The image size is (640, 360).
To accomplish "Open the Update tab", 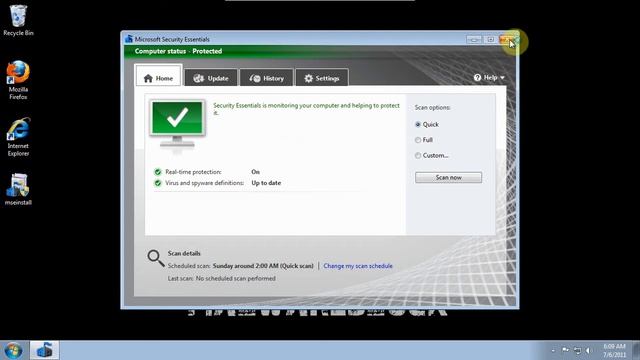I will point(211,78).
